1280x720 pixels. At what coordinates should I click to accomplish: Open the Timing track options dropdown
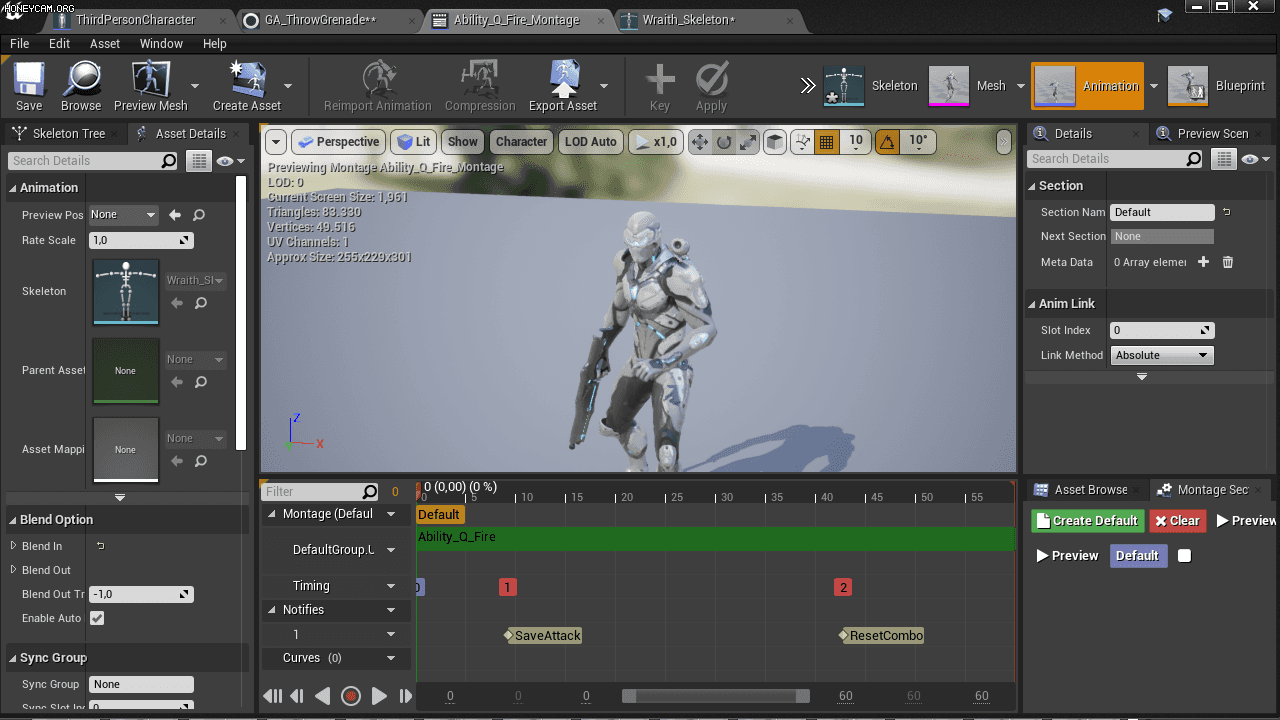(391, 586)
